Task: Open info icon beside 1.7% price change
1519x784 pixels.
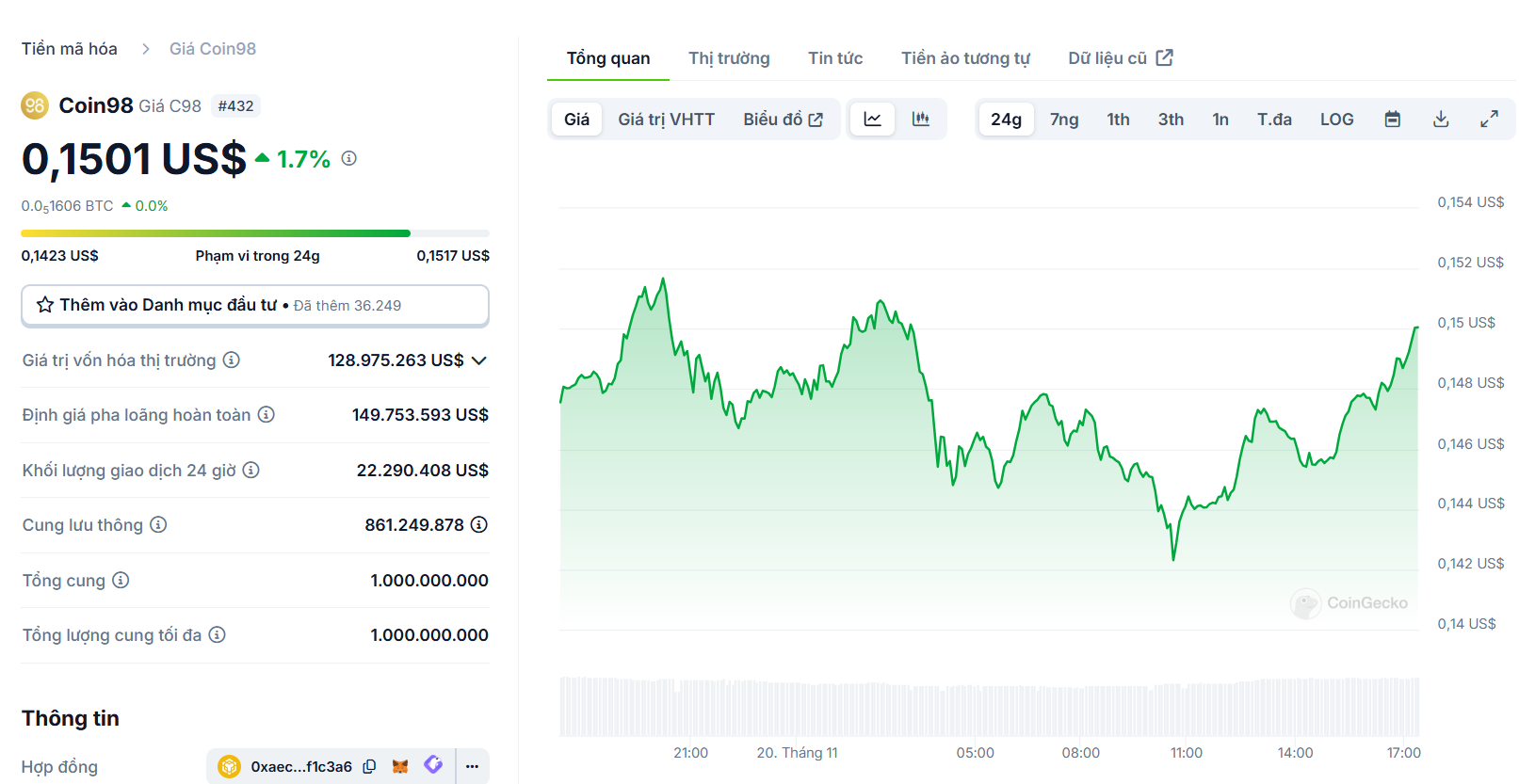Action: point(349,158)
